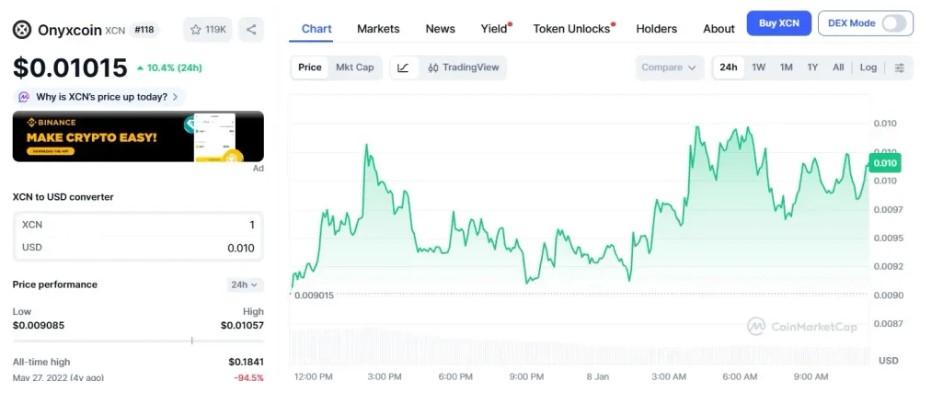939x393 pixels.
Task: Click the CoinMarketCap watermark logo
Action: pyautogui.click(x=802, y=327)
